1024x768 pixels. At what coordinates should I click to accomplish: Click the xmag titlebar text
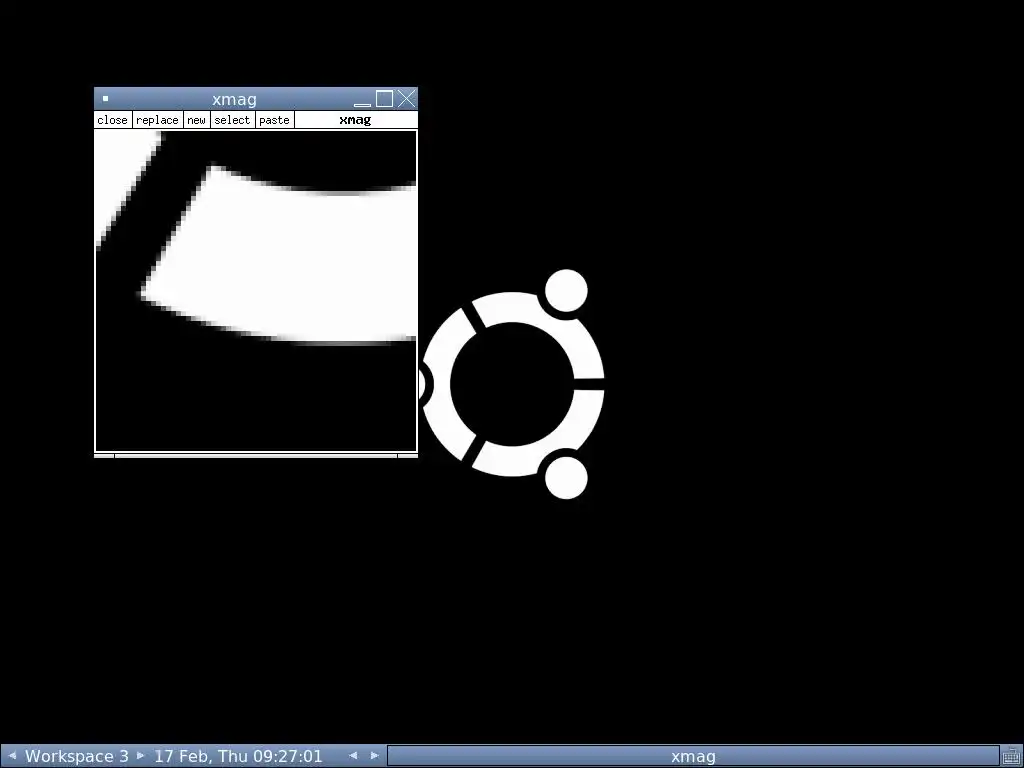(x=234, y=99)
